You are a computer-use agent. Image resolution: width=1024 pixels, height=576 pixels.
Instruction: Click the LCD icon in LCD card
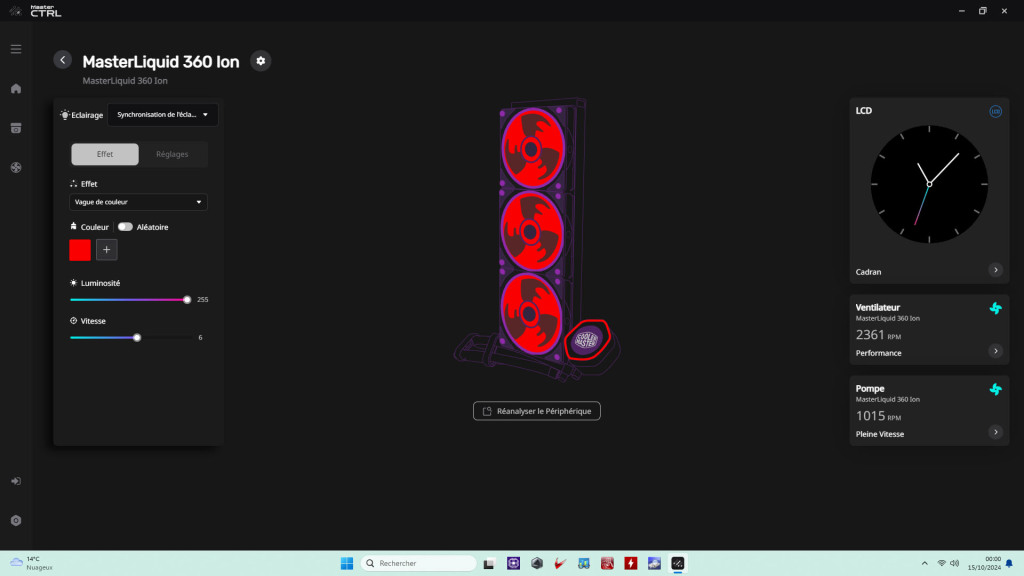[x=995, y=111]
